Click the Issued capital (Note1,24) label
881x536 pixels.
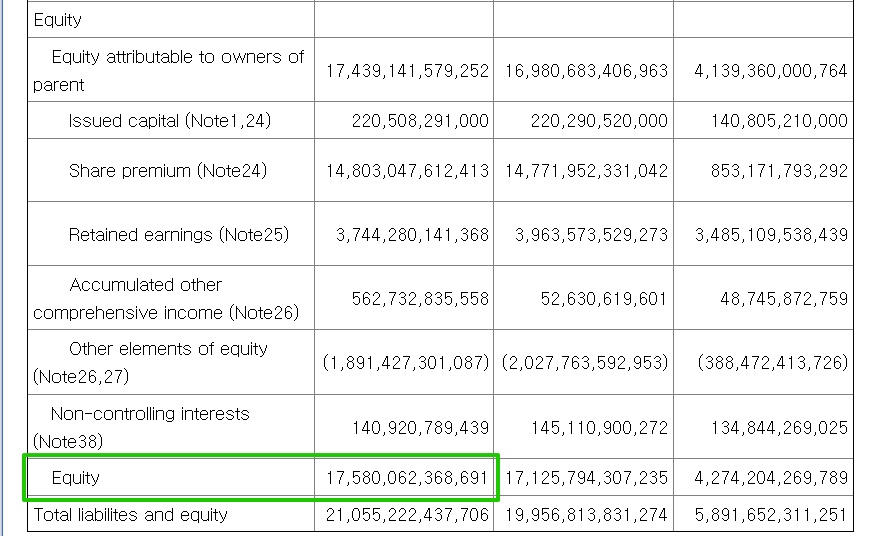170,121
